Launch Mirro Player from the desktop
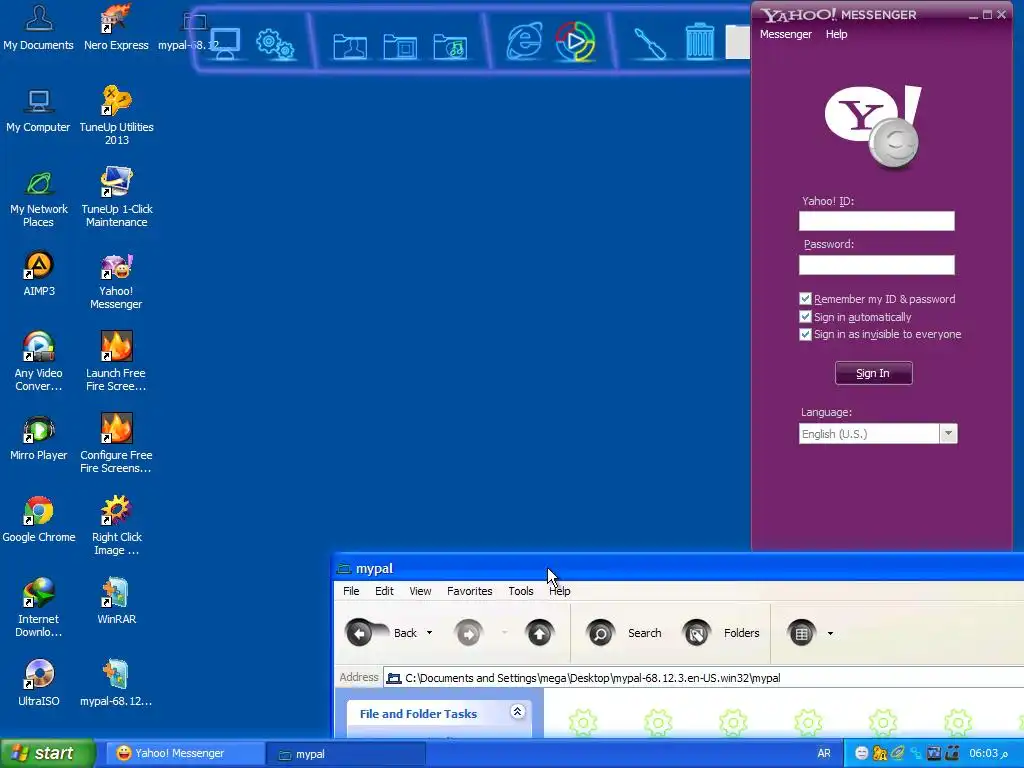Image resolution: width=1024 pixels, height=768 pixels. click(39, 438)
